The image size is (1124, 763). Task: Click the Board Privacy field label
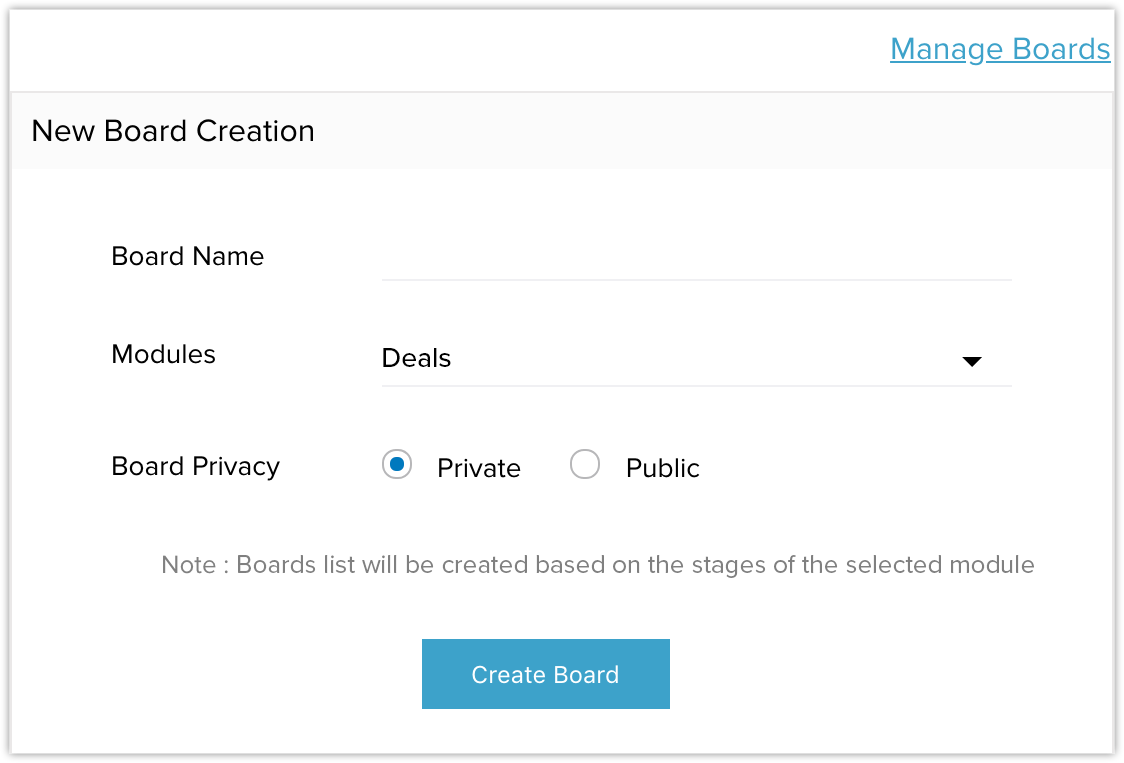coord(195,466)
